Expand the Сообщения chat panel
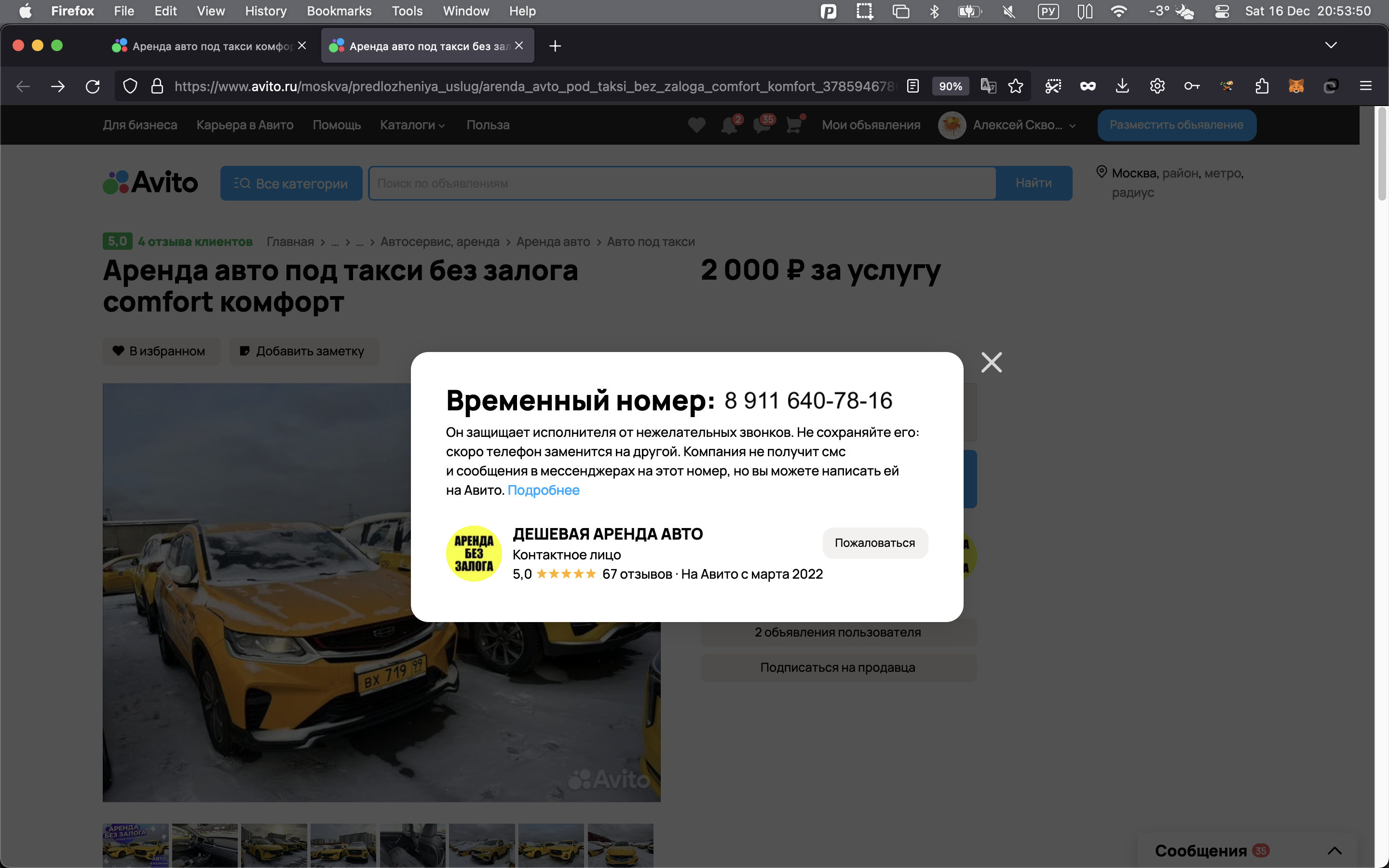The width and height of the screenshot is (1389, 868). coord(1248,850)
